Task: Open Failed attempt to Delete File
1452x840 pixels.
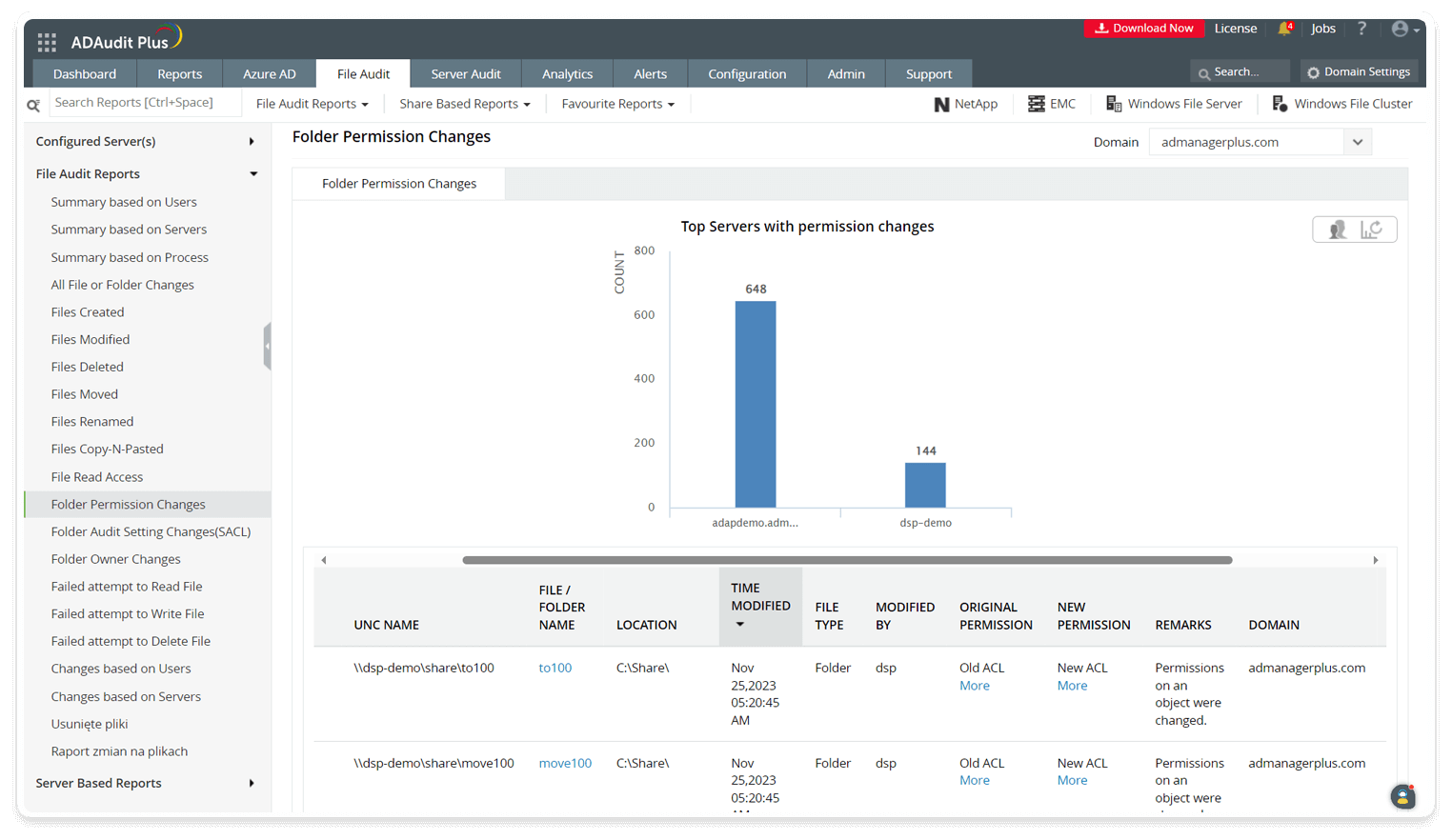Action: pyautogui.click(x=131, y=641)
